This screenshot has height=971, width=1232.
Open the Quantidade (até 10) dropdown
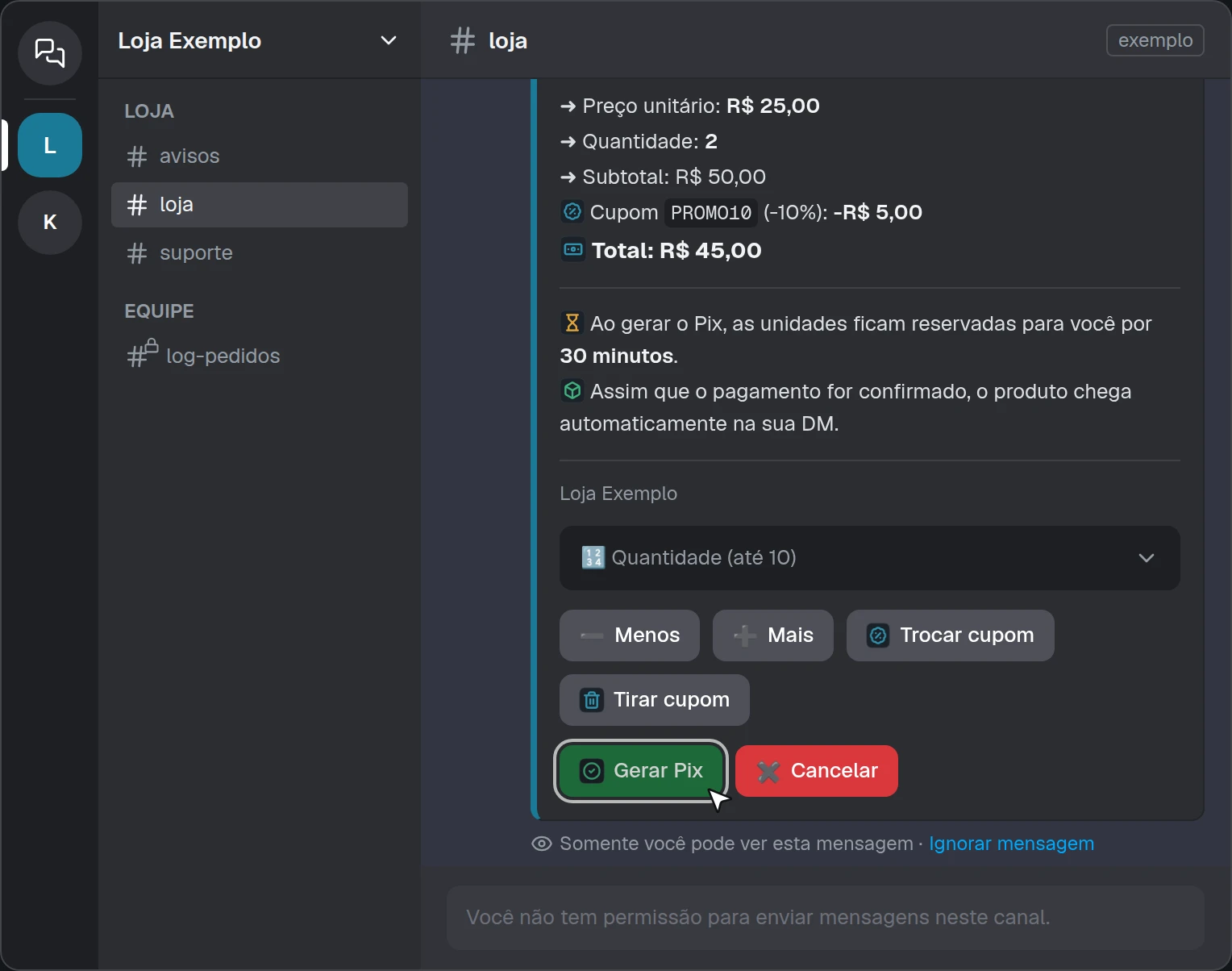point(870,558)
